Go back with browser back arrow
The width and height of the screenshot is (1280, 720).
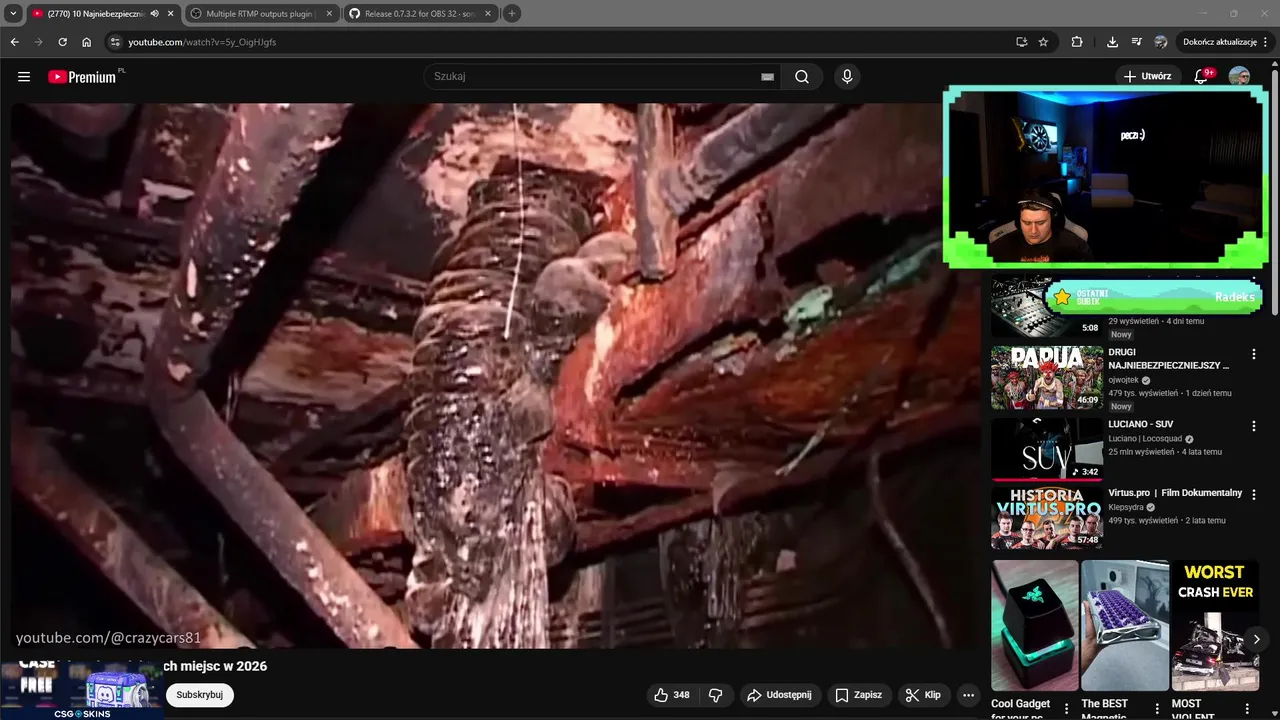coord(14,42)
